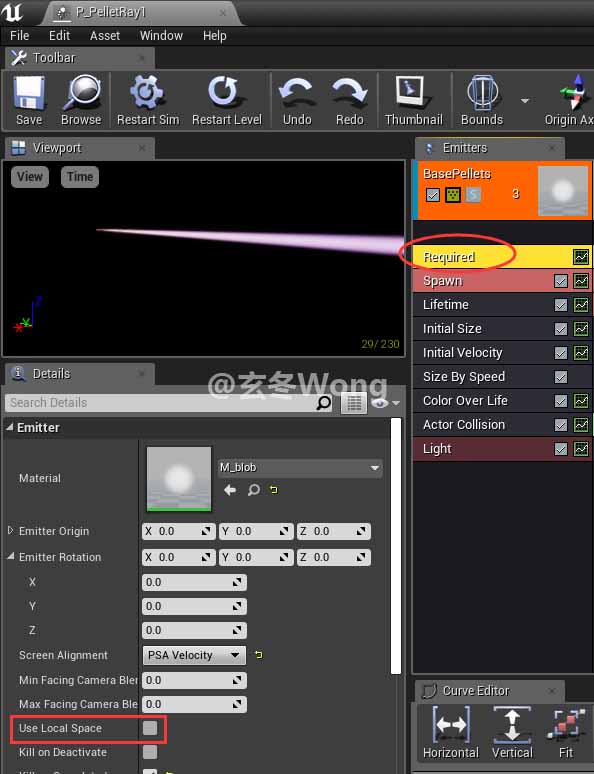Click the Time button in viewport

(80, 177)
